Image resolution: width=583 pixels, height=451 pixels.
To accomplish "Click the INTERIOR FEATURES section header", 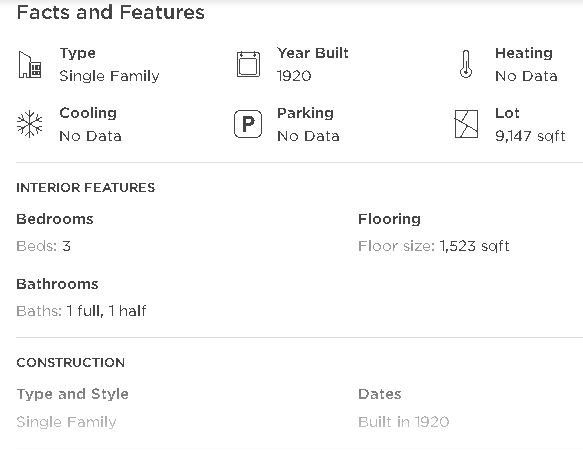I will pyautogui.click(x=86, y=187).
